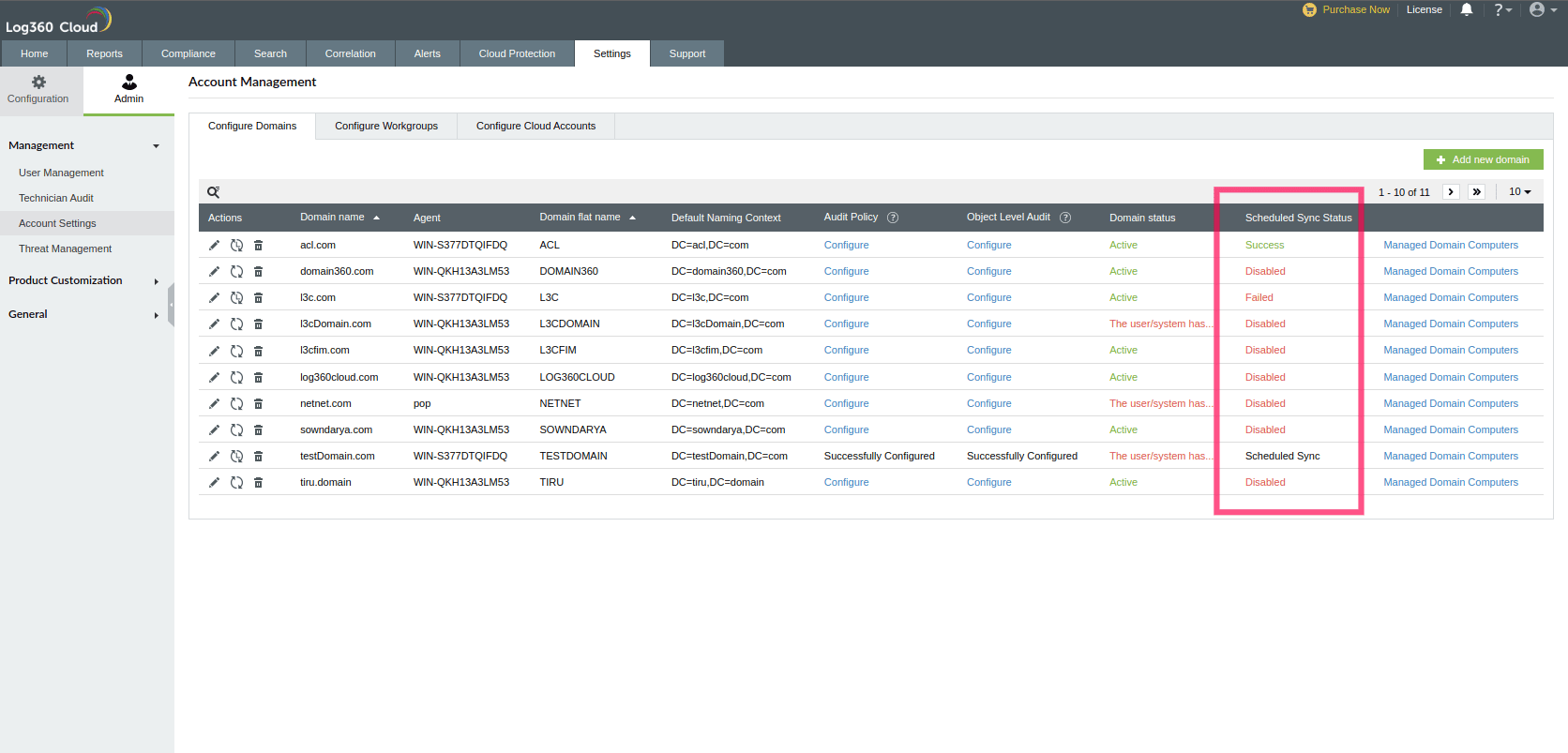Go to last page of results
1568x753 pixels.
tap(1477, 192)
